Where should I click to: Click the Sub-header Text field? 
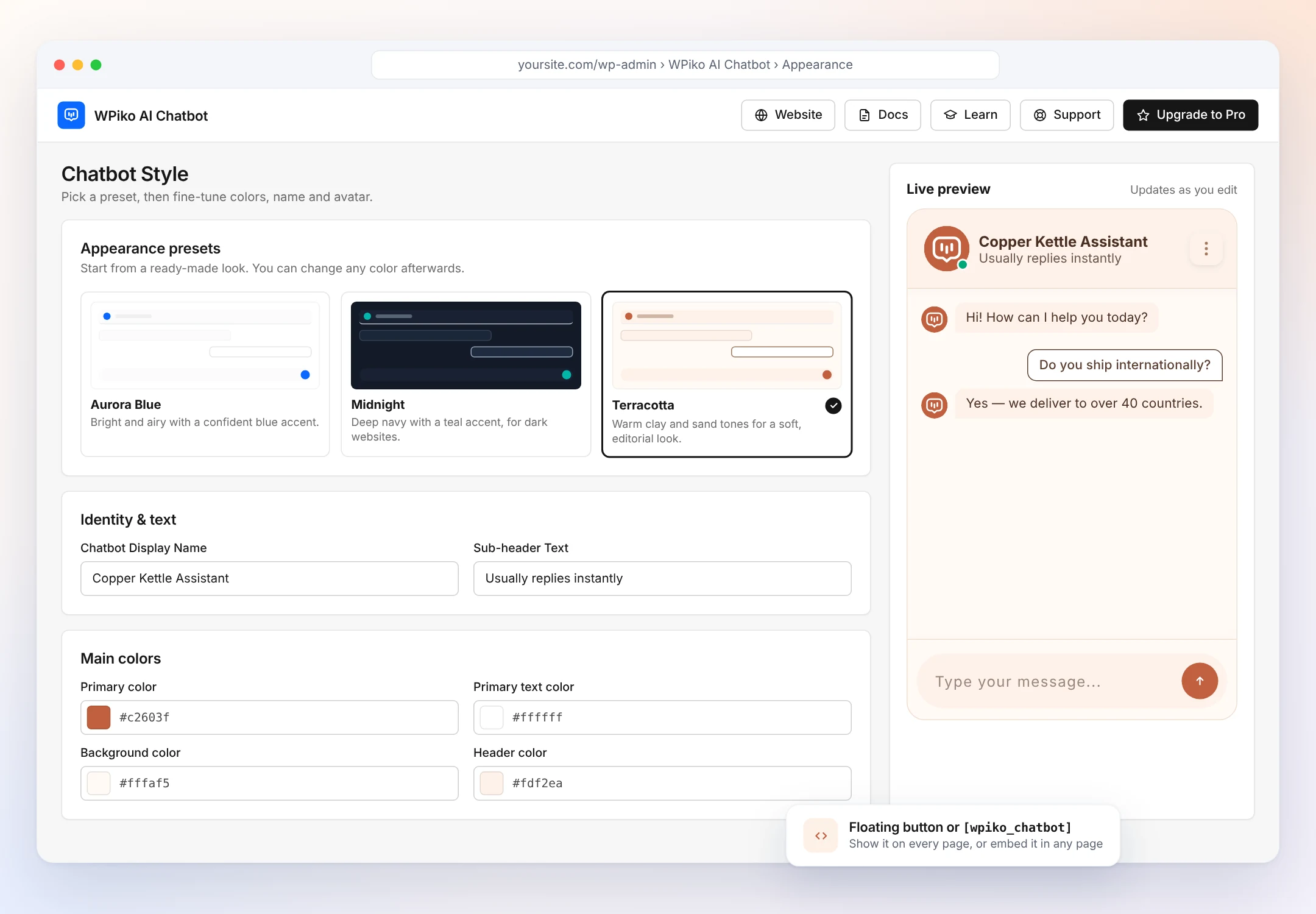tap(662, 578)
